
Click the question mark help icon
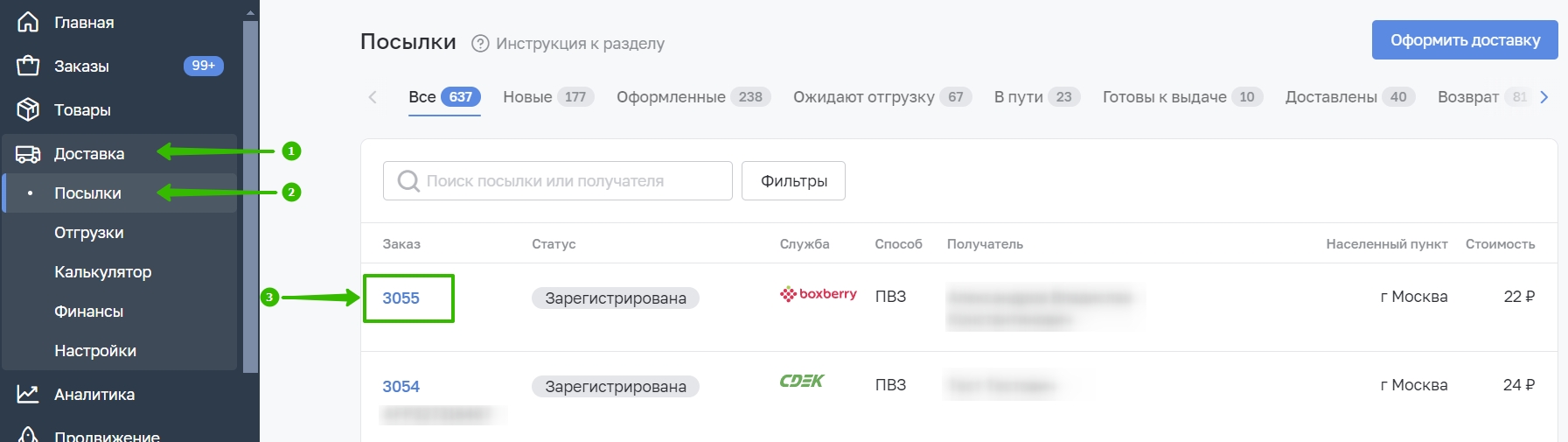click(480, 43)
